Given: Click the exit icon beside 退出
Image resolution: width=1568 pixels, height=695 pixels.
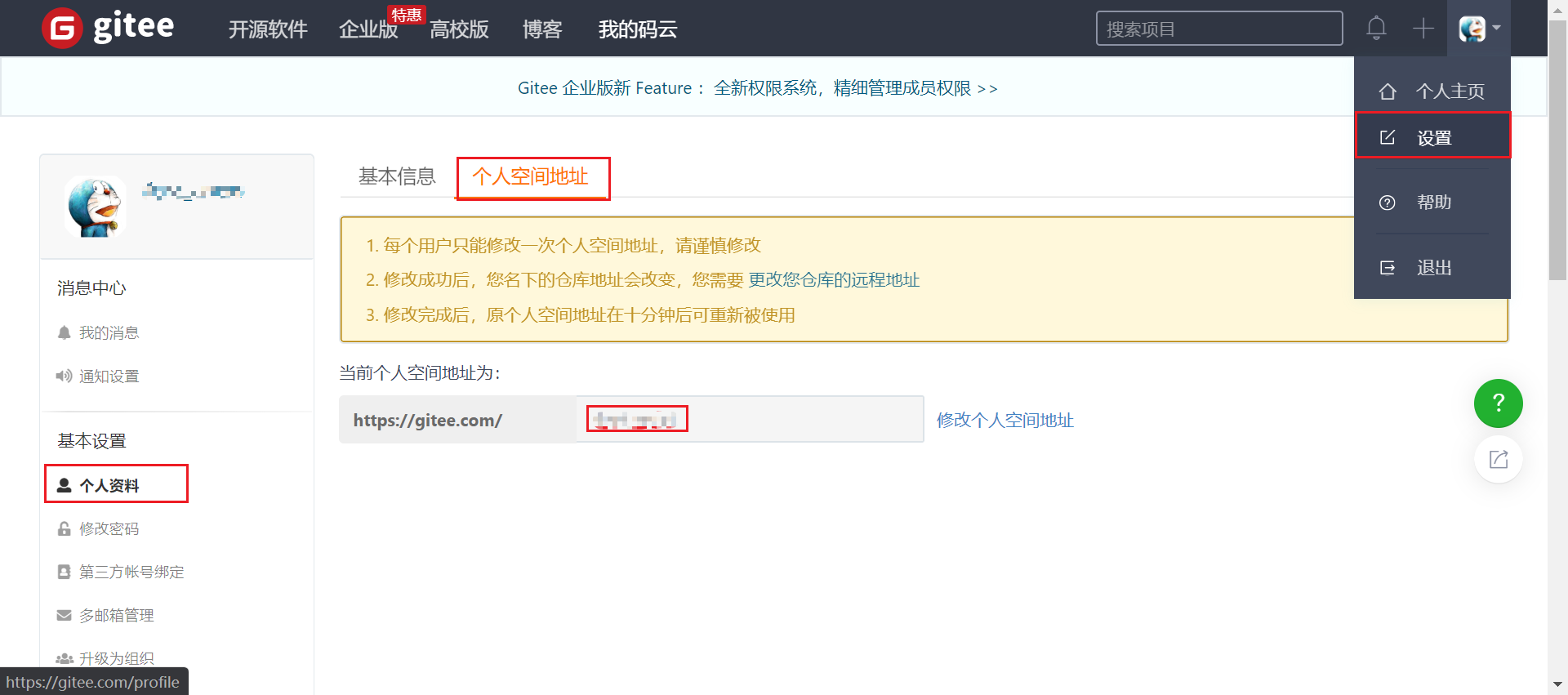Looking at the screenshot, I should click(1388, 268).
